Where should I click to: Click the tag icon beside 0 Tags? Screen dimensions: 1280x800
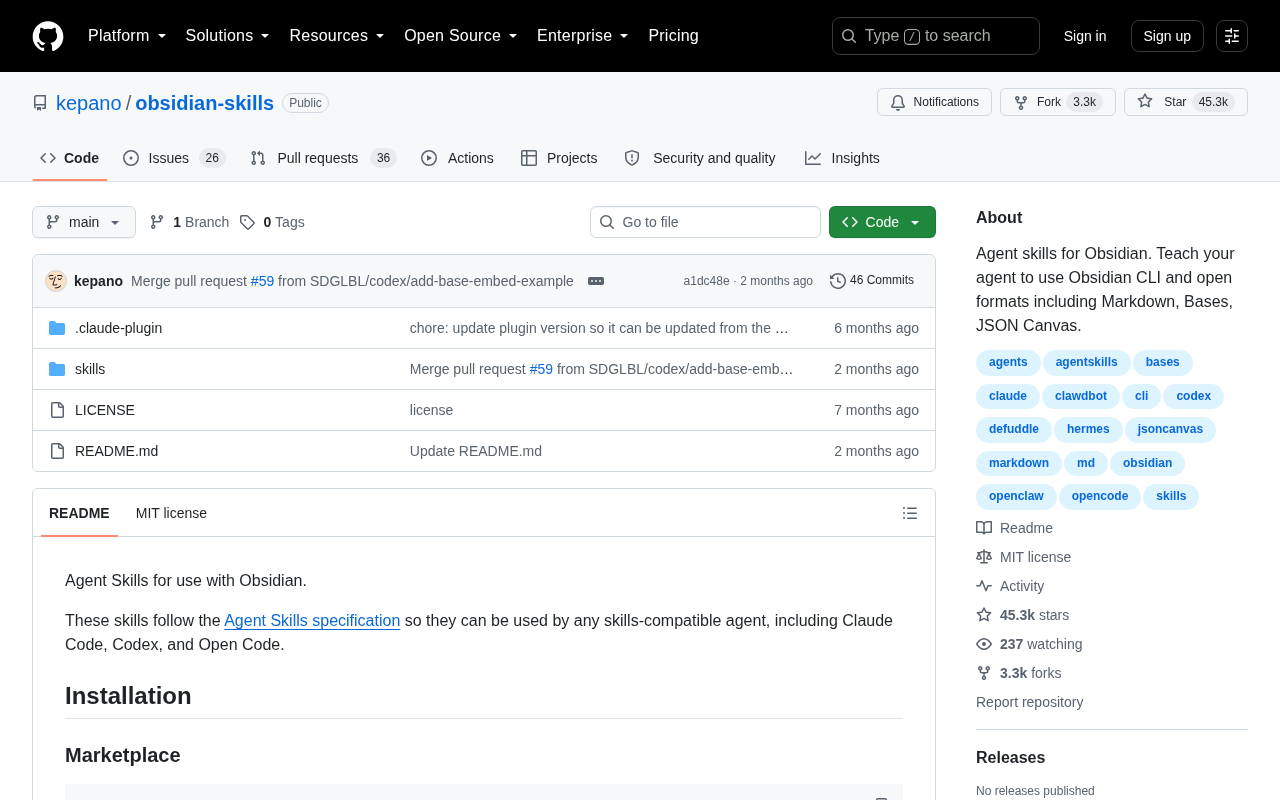(247, 222)
